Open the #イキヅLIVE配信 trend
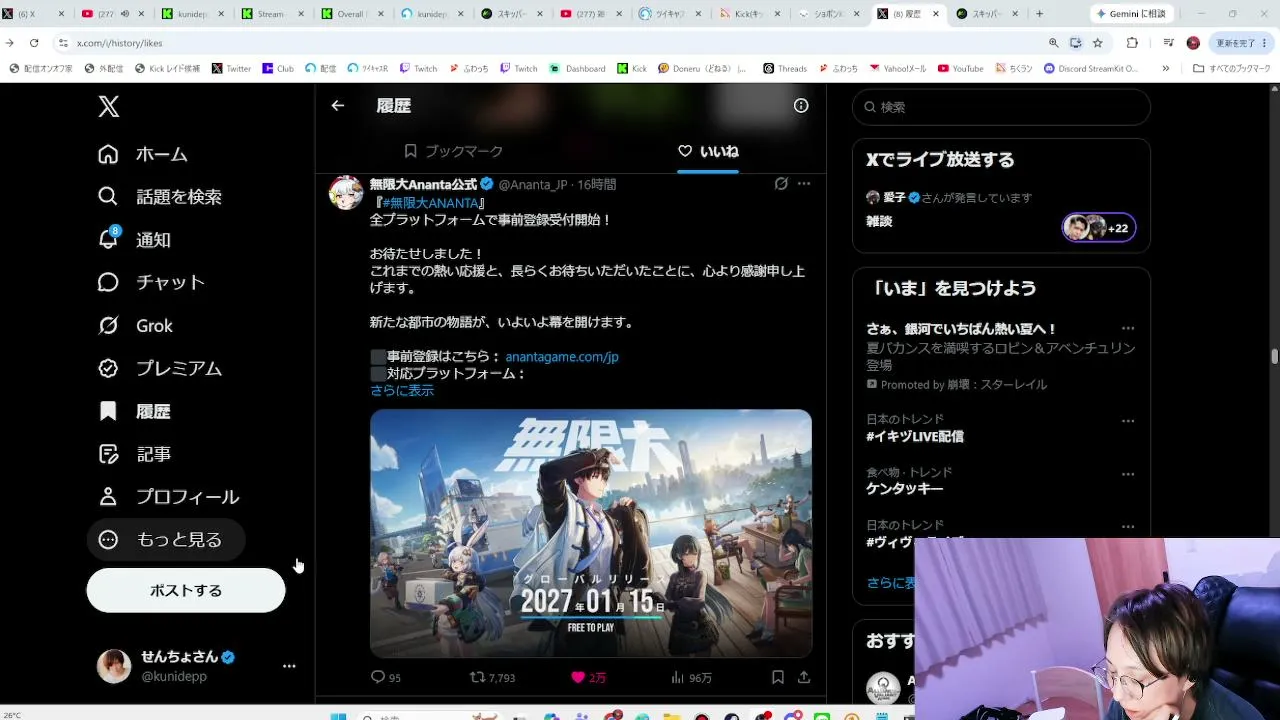Image resolution: width=1280 pixels, height=720 pixels. point(915,436)
